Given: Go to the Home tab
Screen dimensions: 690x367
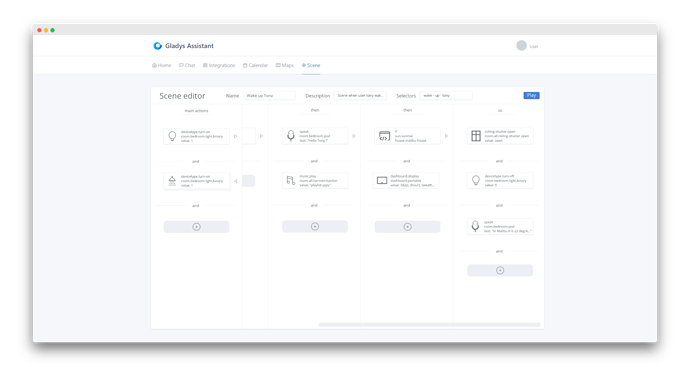Looking at the screenshot, I should tap(161, 65).
